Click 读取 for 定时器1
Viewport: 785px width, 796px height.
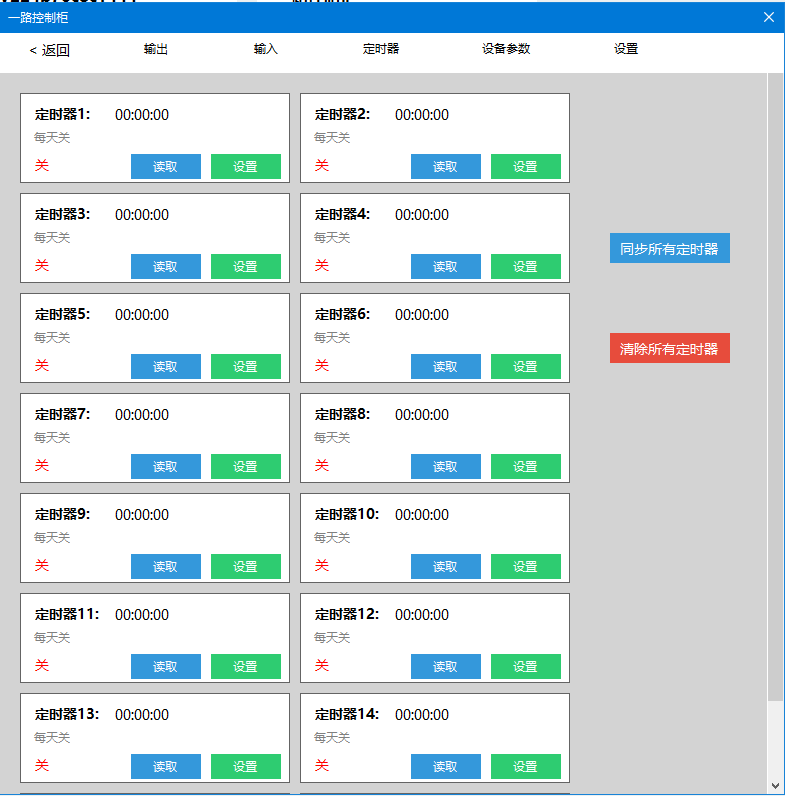(166, 167)
